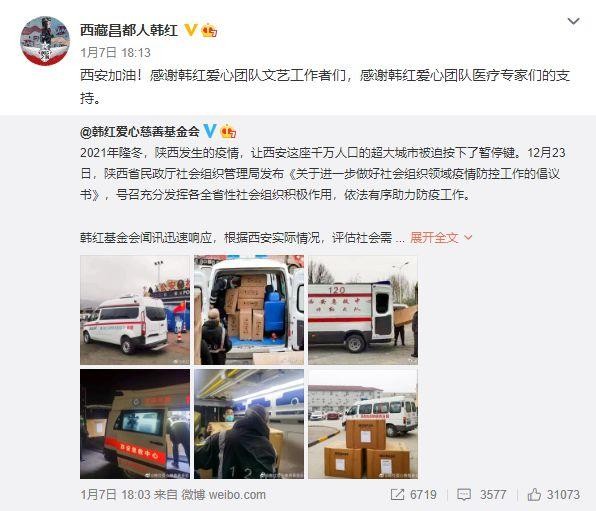Open the photo of boxes loaded in the van

click(249, 310)
